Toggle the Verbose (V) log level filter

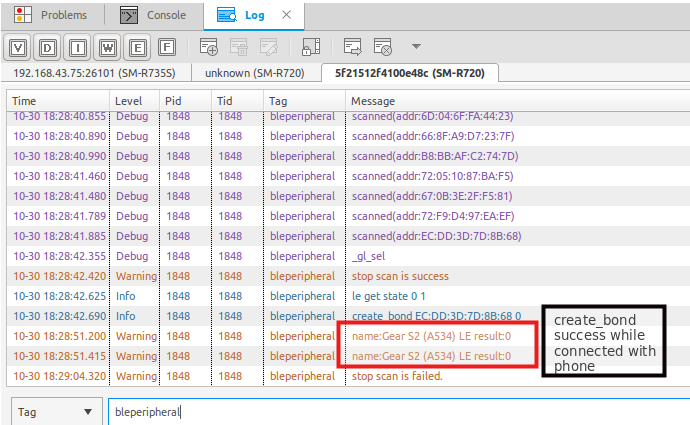(x=18, y=47)
